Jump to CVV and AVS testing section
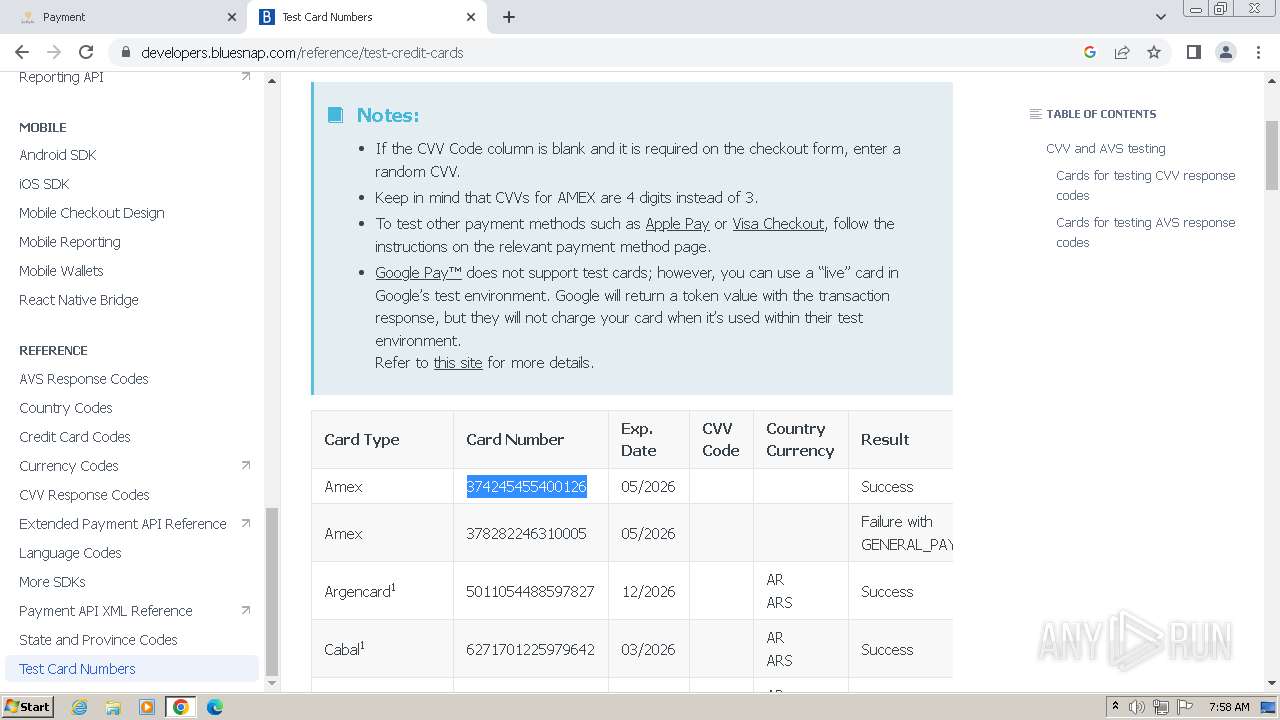Viewport: 1280px width, 720px height. coord(1106,148)
